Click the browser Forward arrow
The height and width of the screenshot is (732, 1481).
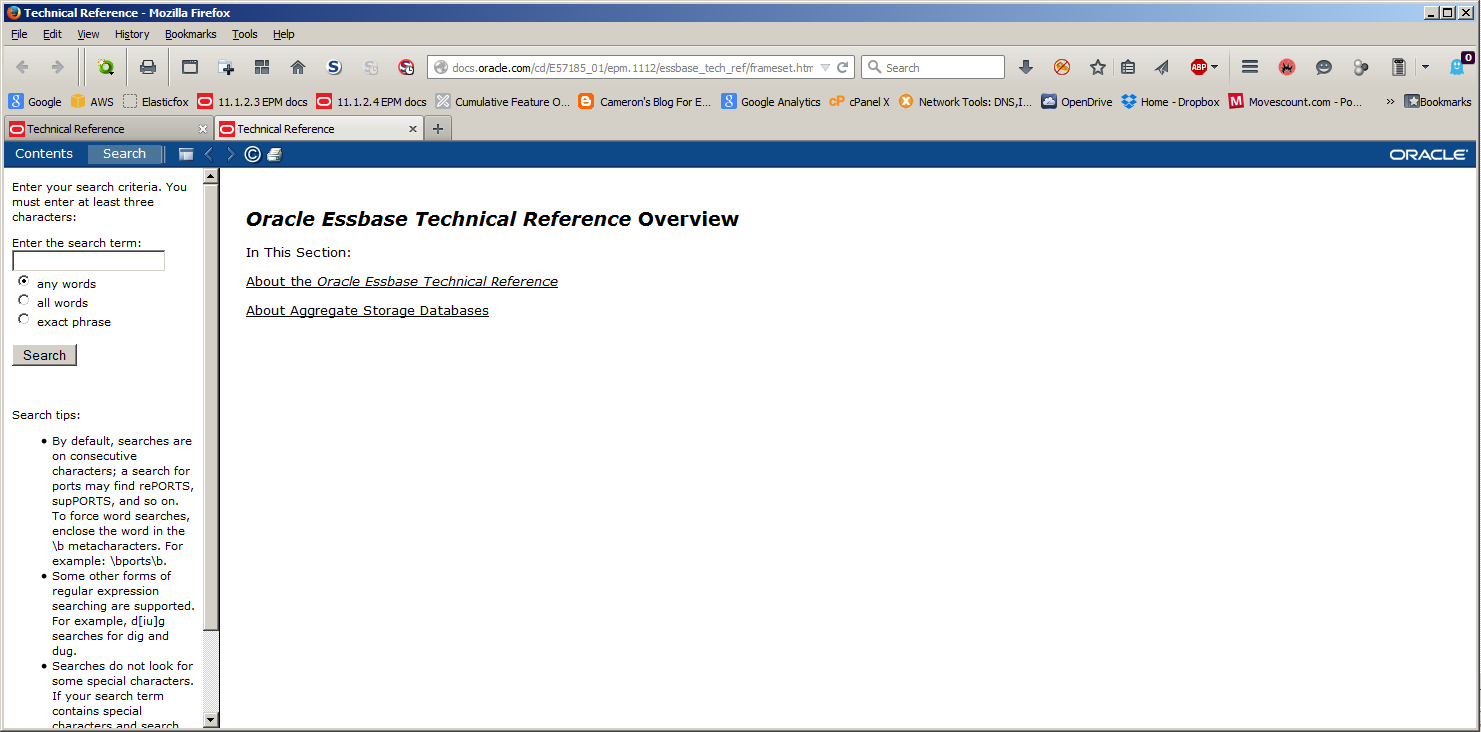[x=57, y=67]
